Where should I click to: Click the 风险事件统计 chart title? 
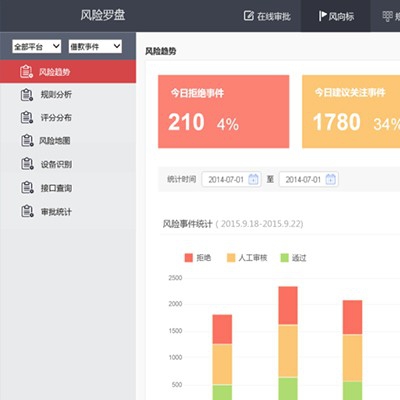click(x=187, y=224)
